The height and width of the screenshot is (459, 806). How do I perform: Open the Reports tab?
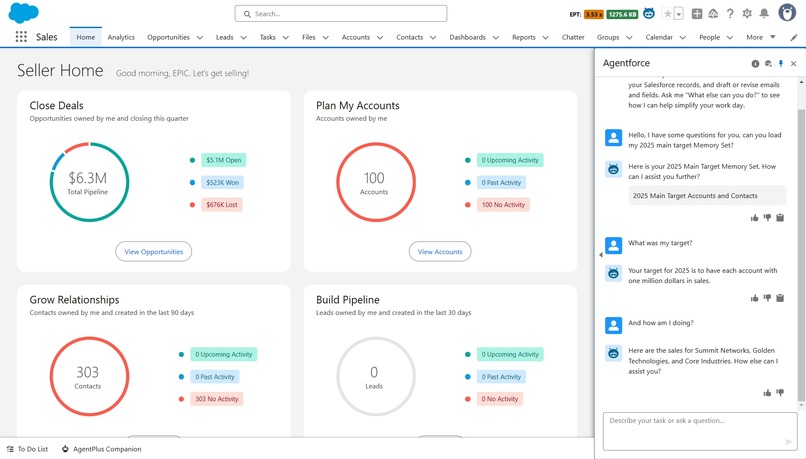524,38
